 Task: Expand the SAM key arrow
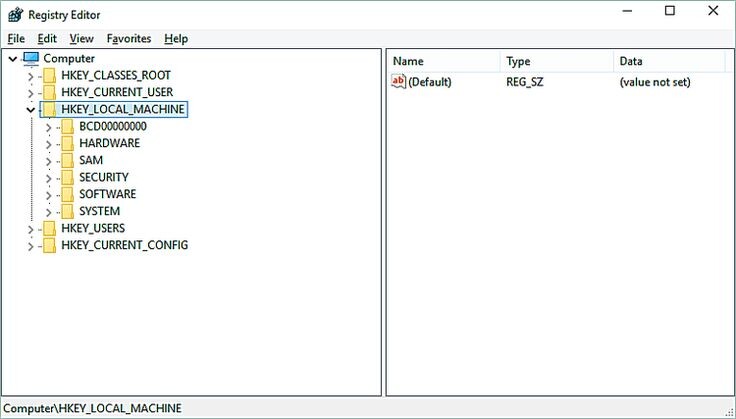(48, 161)
